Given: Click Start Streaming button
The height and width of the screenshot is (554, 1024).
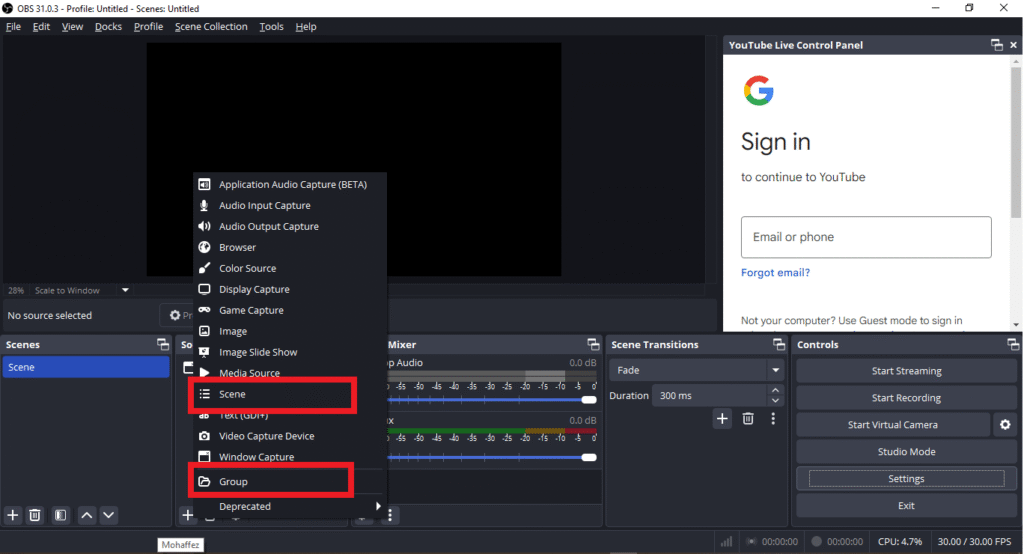Looking at the screenshot, I should click(906, 370).
